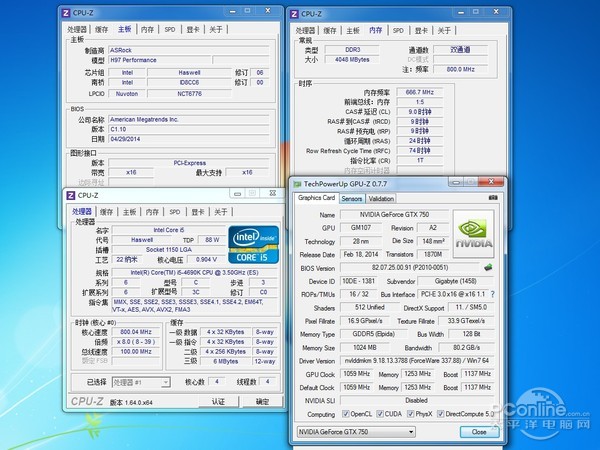Click the BIOS date 04/29/2014 value
Screen dimensions: 600x450
(189, 139)
